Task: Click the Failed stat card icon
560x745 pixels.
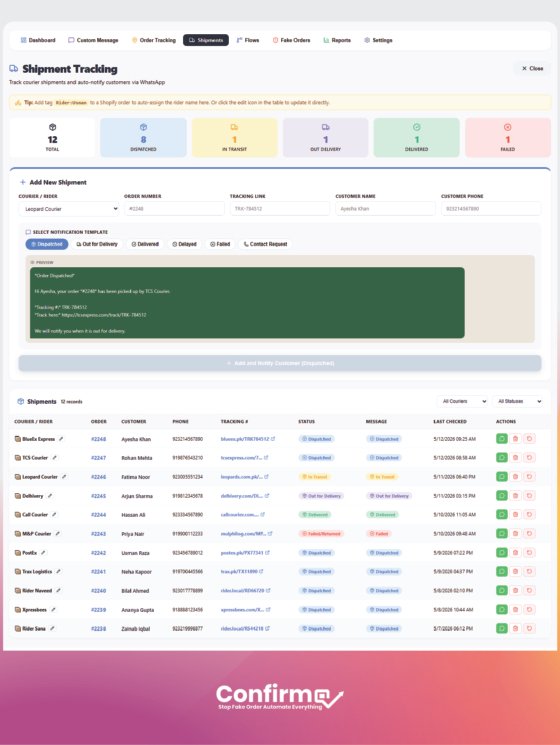Action: [x=507, y=127]
